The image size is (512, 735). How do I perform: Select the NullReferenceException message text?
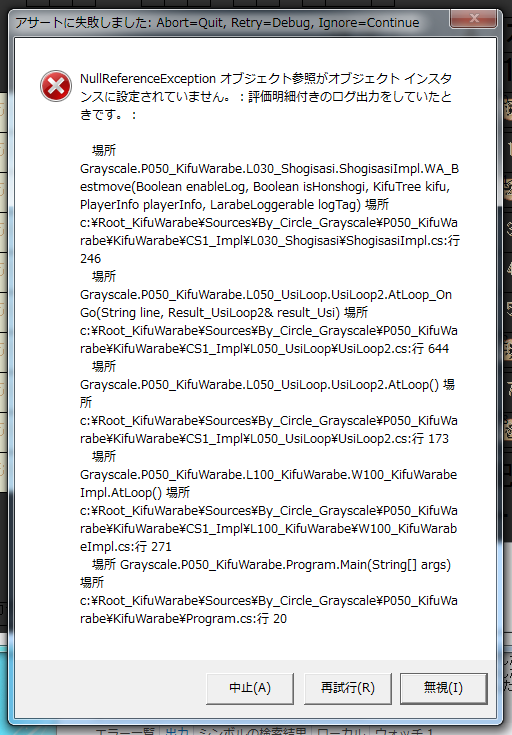tap(266, 96)
